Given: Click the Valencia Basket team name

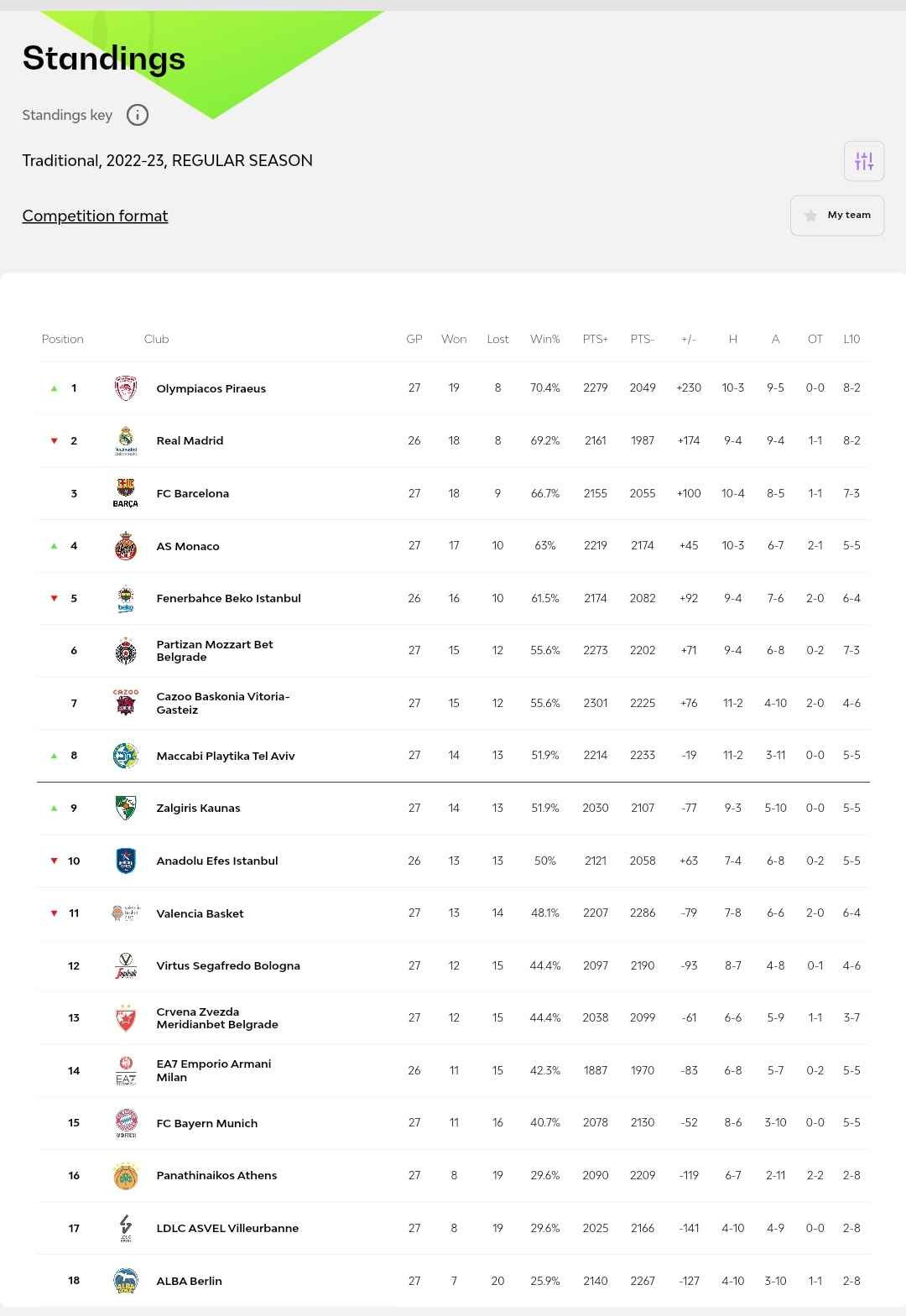Looking at the screenshot, I should point(200,913).
